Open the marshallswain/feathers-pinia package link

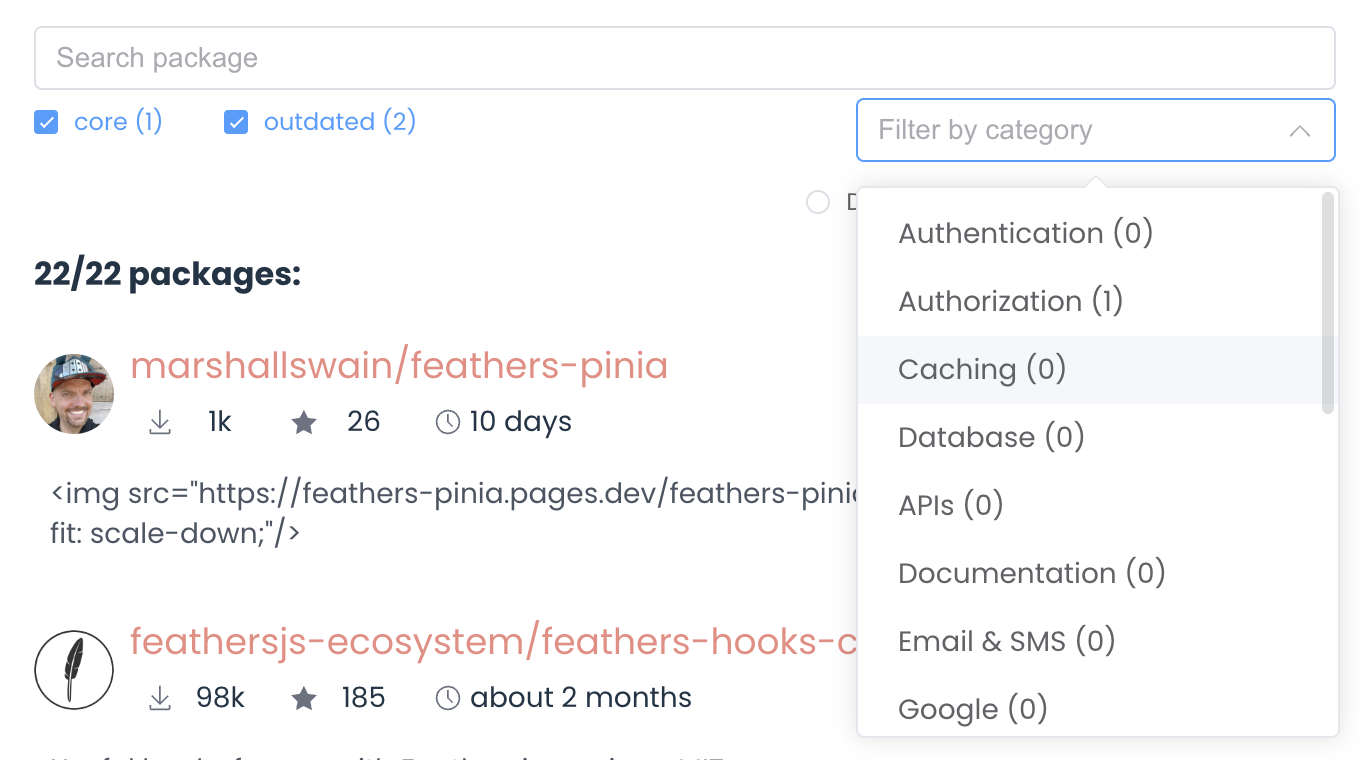[399, 366]
